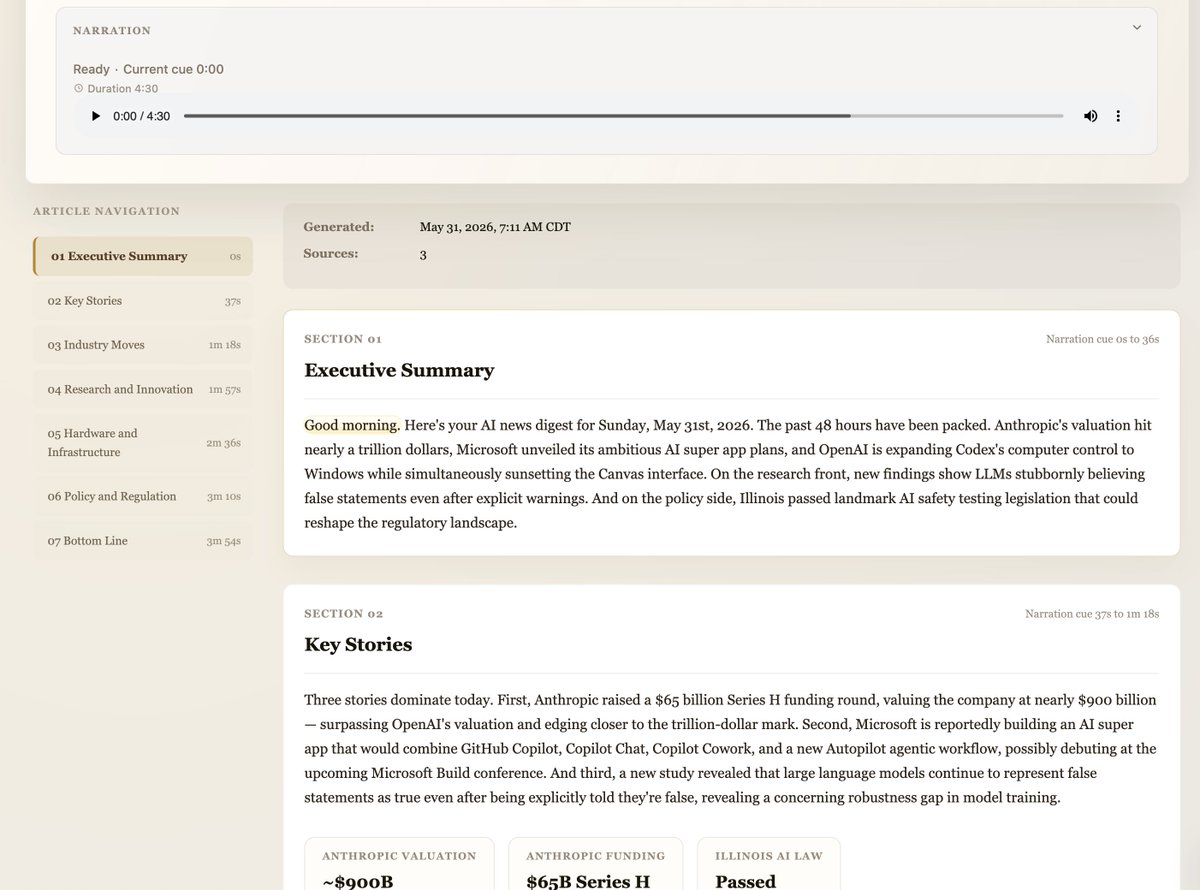Click 'Narration cue 37s to 1m 18s' label

pyautogui.click(x=1092, y=614)
